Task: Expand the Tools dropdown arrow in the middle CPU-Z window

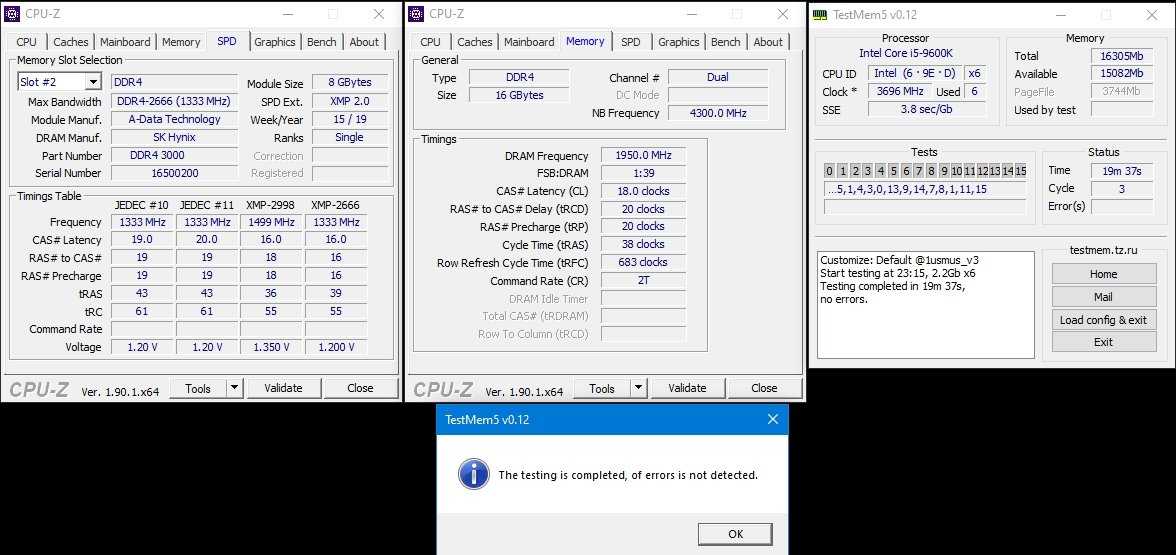Action: (638, 388)
